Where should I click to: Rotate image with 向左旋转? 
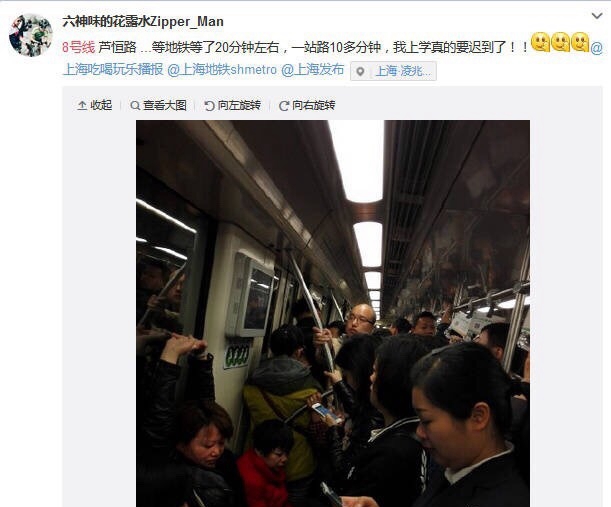[x=233, y=105]
